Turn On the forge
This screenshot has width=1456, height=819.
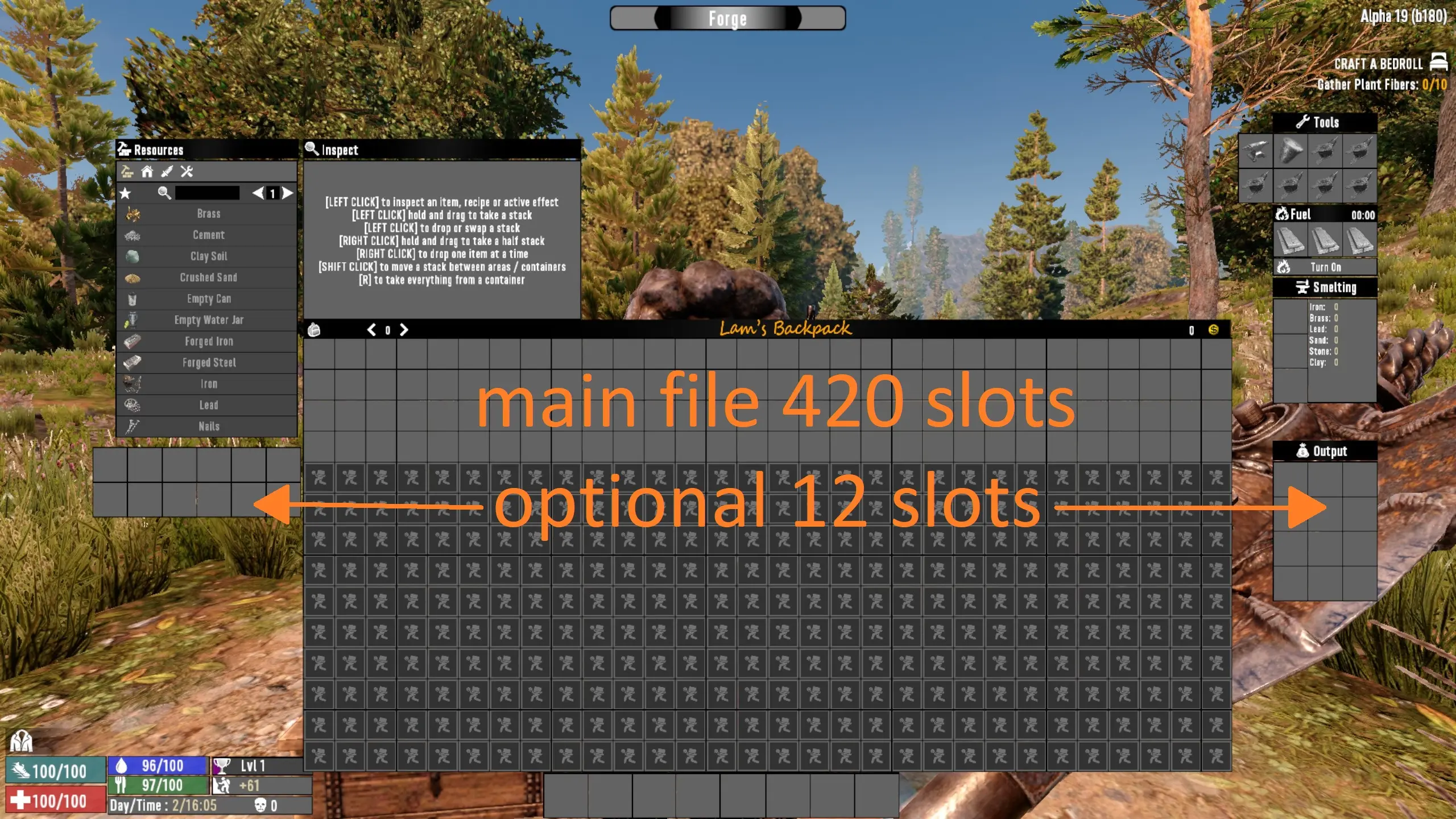pyautogui.click(x=1325, y=267)
